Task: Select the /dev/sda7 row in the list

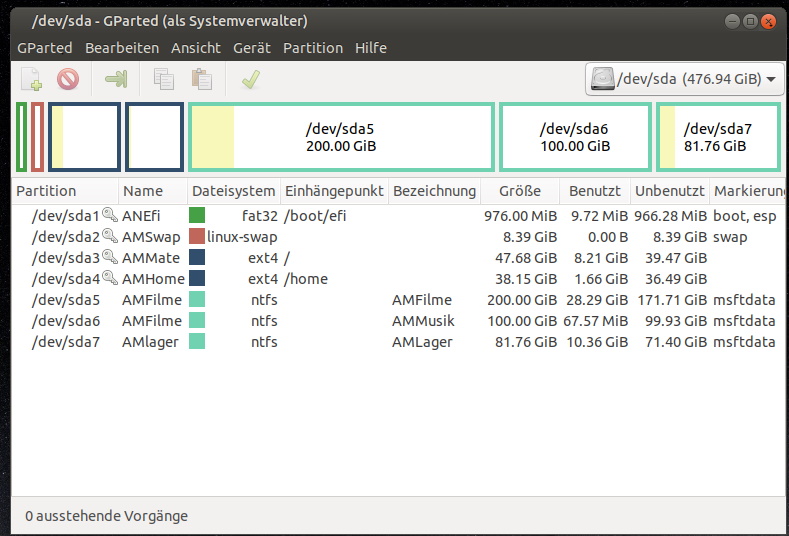Action: pyautogui.click(x=398, y=342)
